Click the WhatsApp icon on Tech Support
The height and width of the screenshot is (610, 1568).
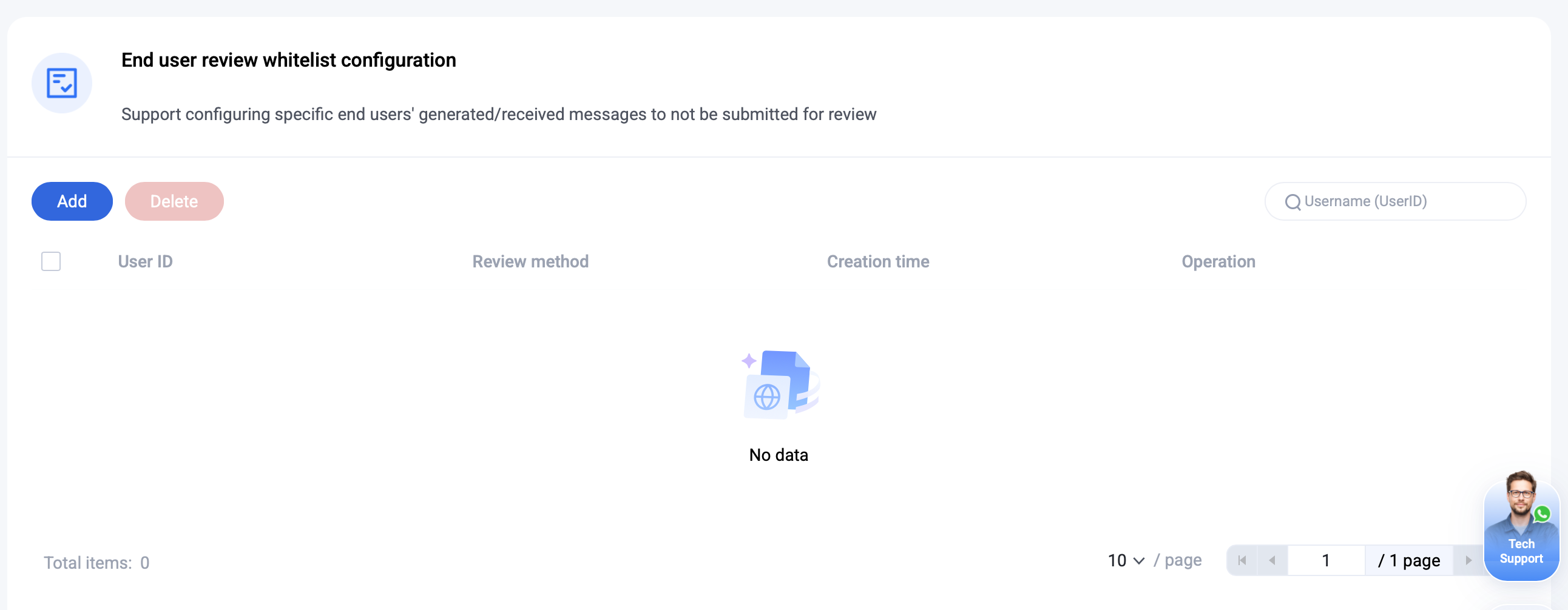click(1542, 514)
